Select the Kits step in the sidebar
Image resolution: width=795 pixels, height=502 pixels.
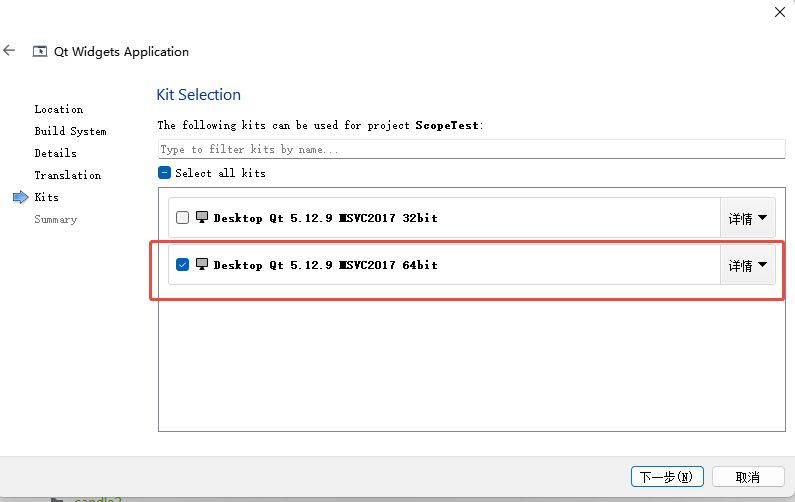pos(46,197)
